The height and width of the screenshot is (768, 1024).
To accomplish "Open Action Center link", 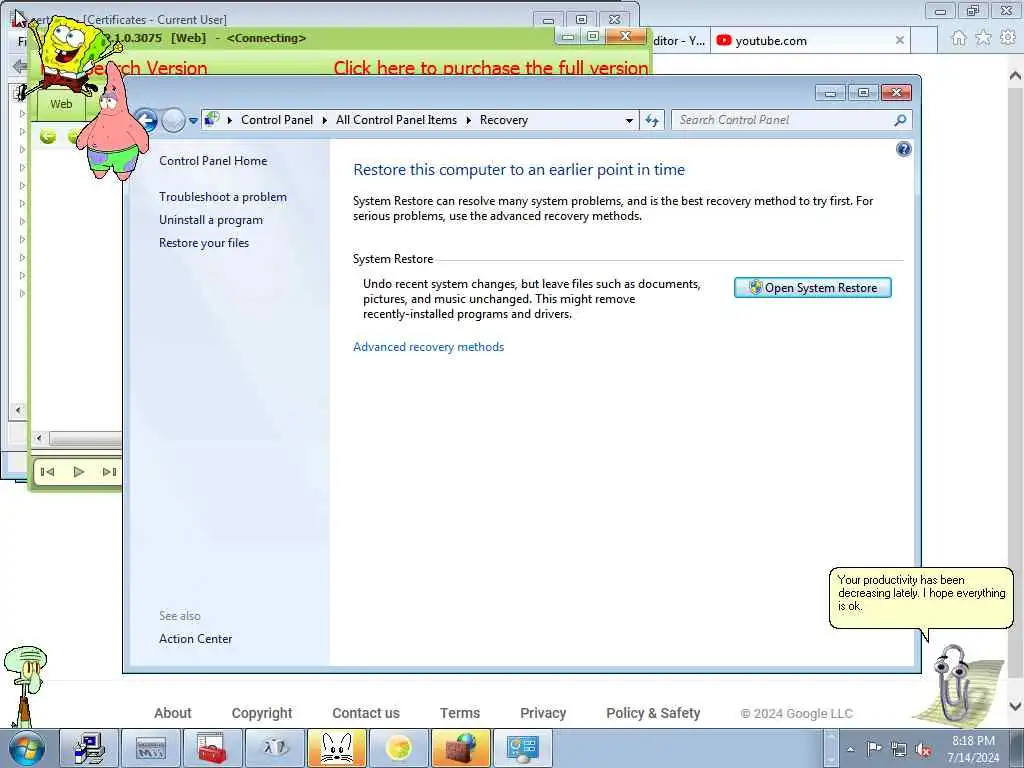I will pyautogui.click(x=195, y=639).
